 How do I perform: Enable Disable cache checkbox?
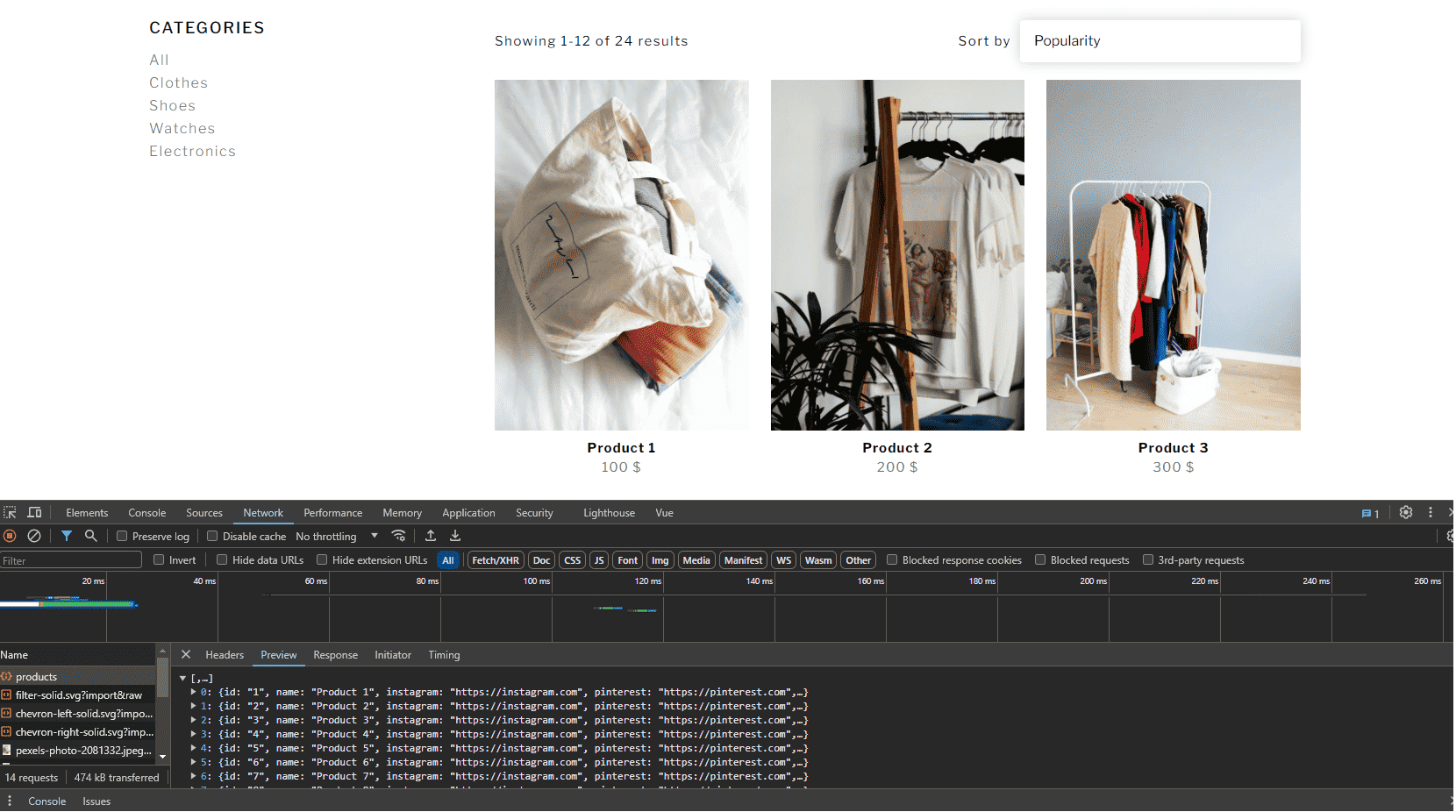point(212,536)
